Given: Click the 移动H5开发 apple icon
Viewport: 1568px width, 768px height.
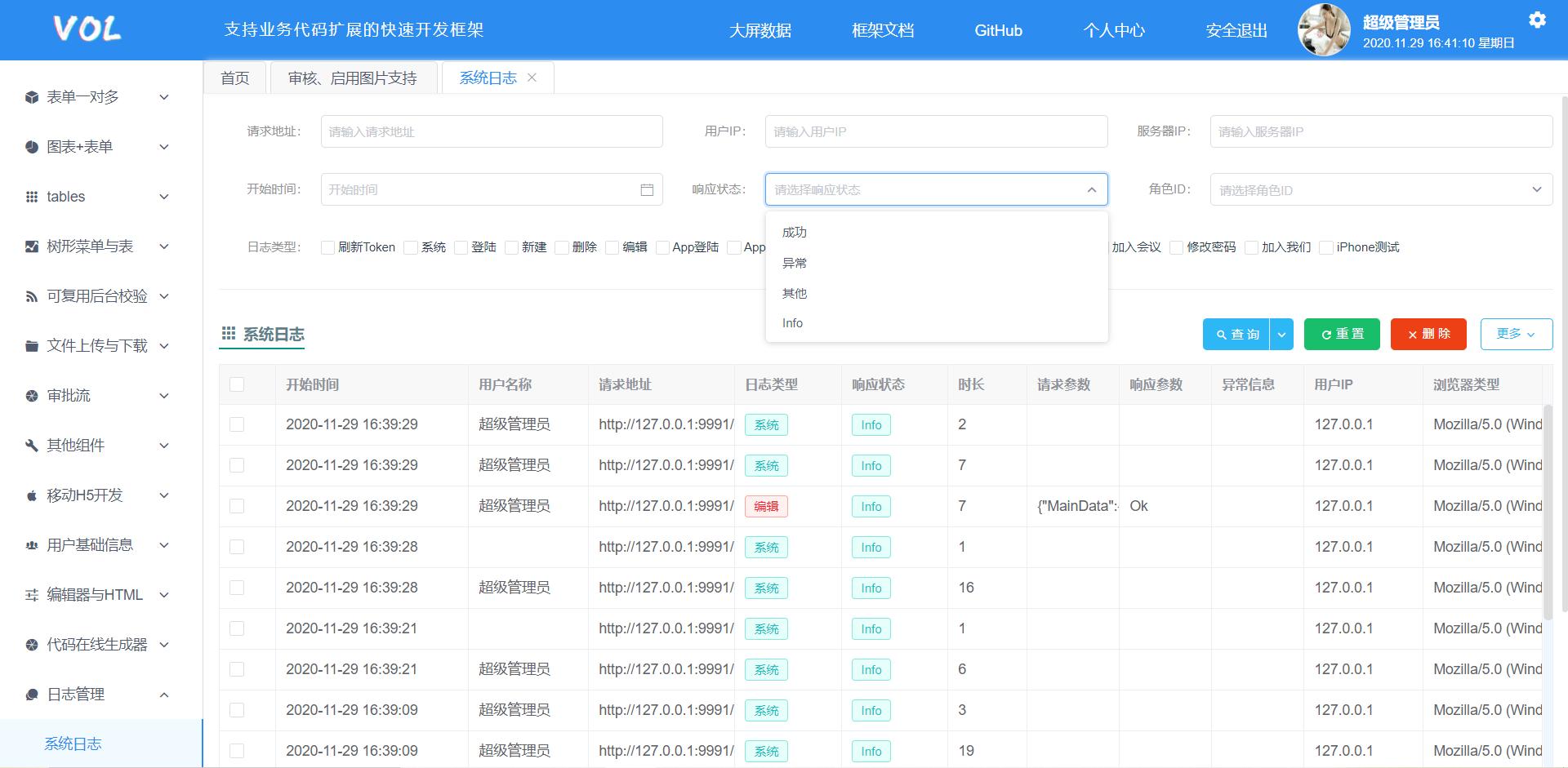Looking at the screenshot, I should (x=31, y=495).
